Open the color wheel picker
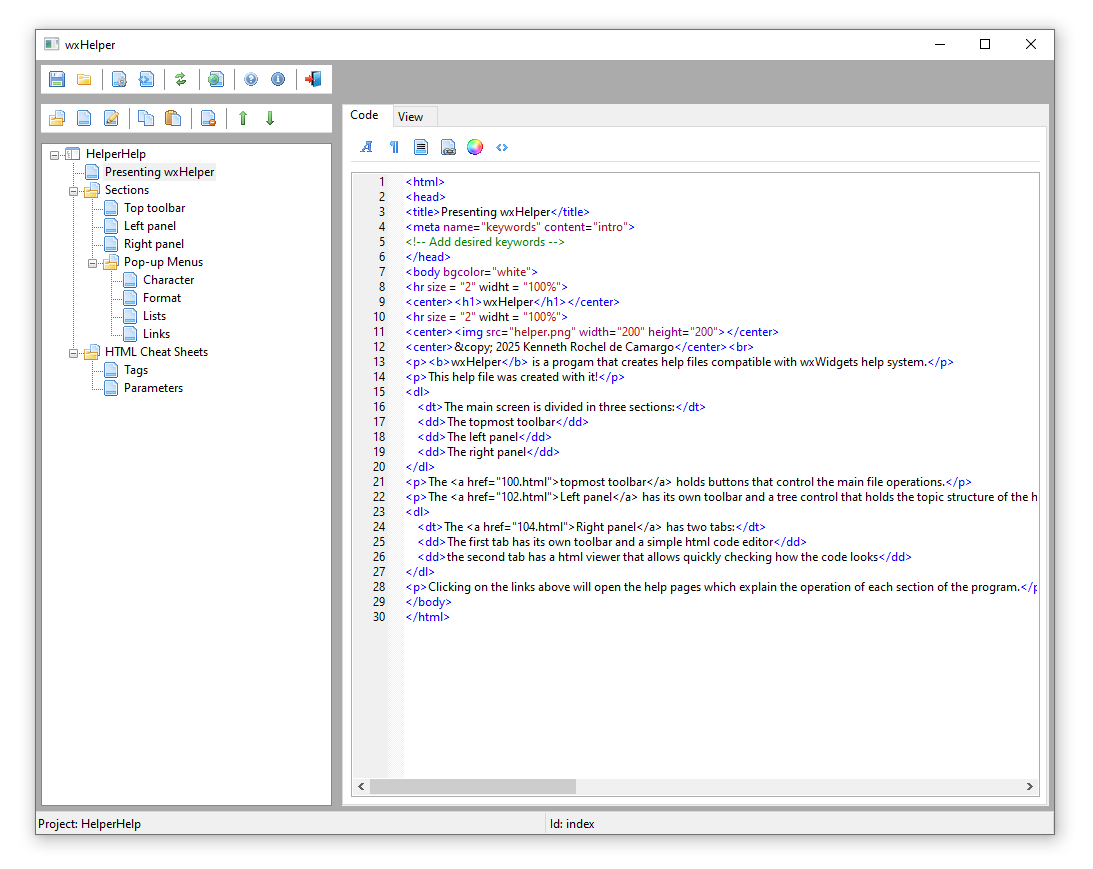Viewport: 1093px width, 869px height. 475,147
